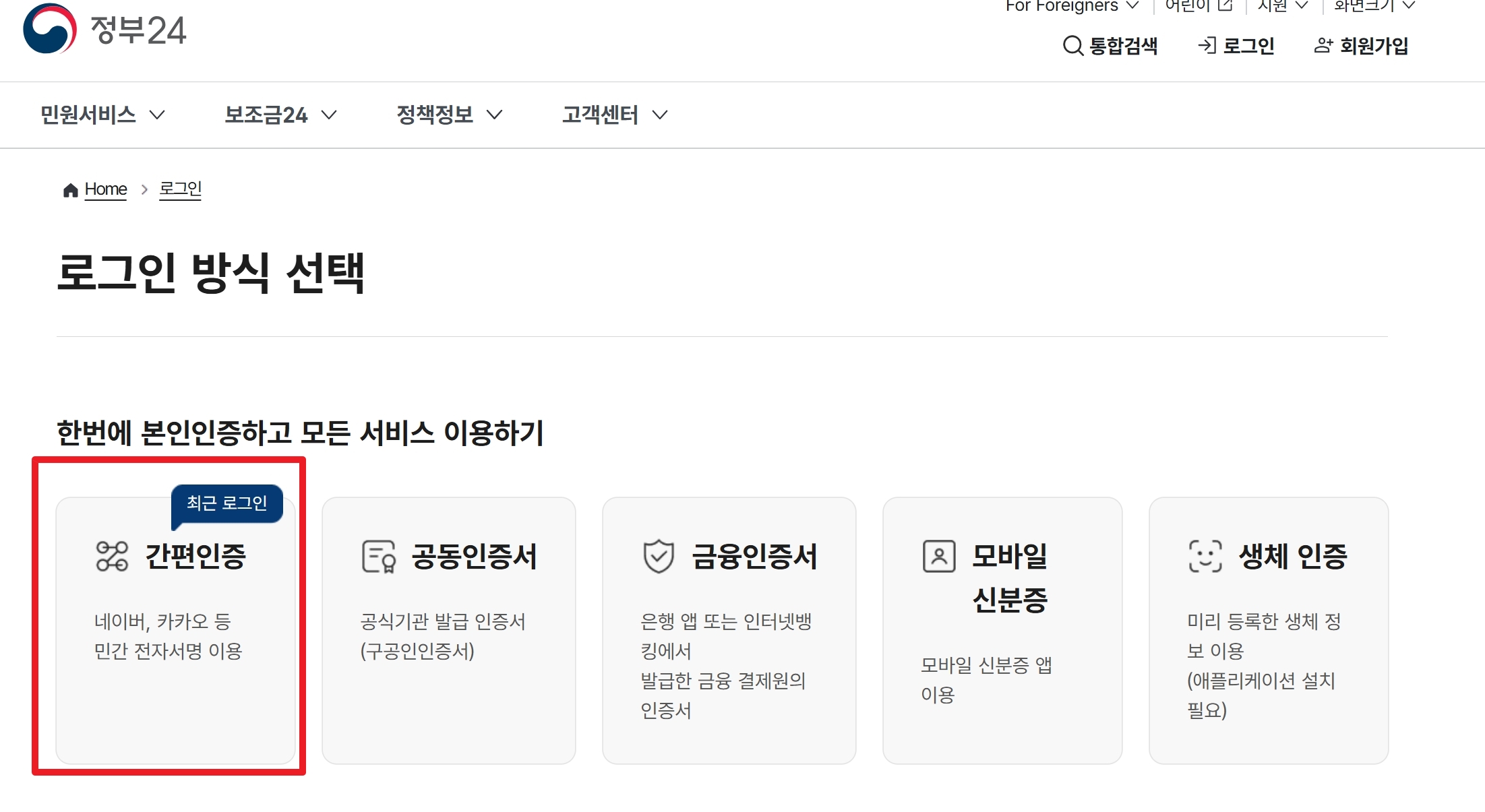Click the 간편인증 linked-circles icon
The width and height of the screenshot is (1485, 812).
(x=112, y=556)
